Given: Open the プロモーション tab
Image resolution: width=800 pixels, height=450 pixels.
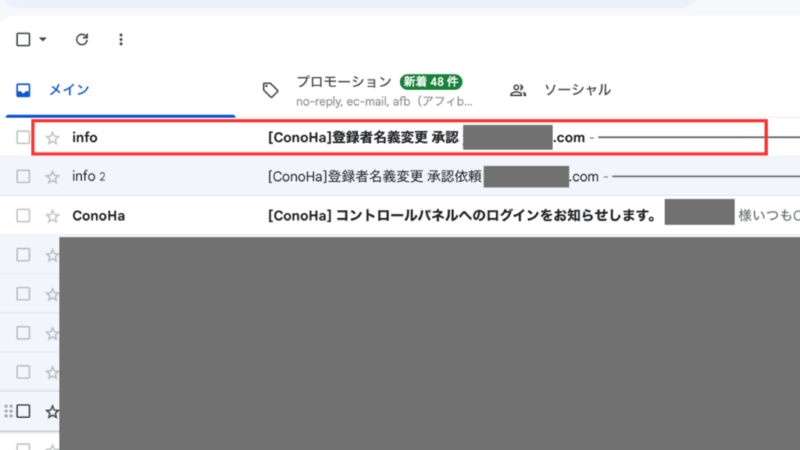Looking at the screenshot, I should click(343, 81).
